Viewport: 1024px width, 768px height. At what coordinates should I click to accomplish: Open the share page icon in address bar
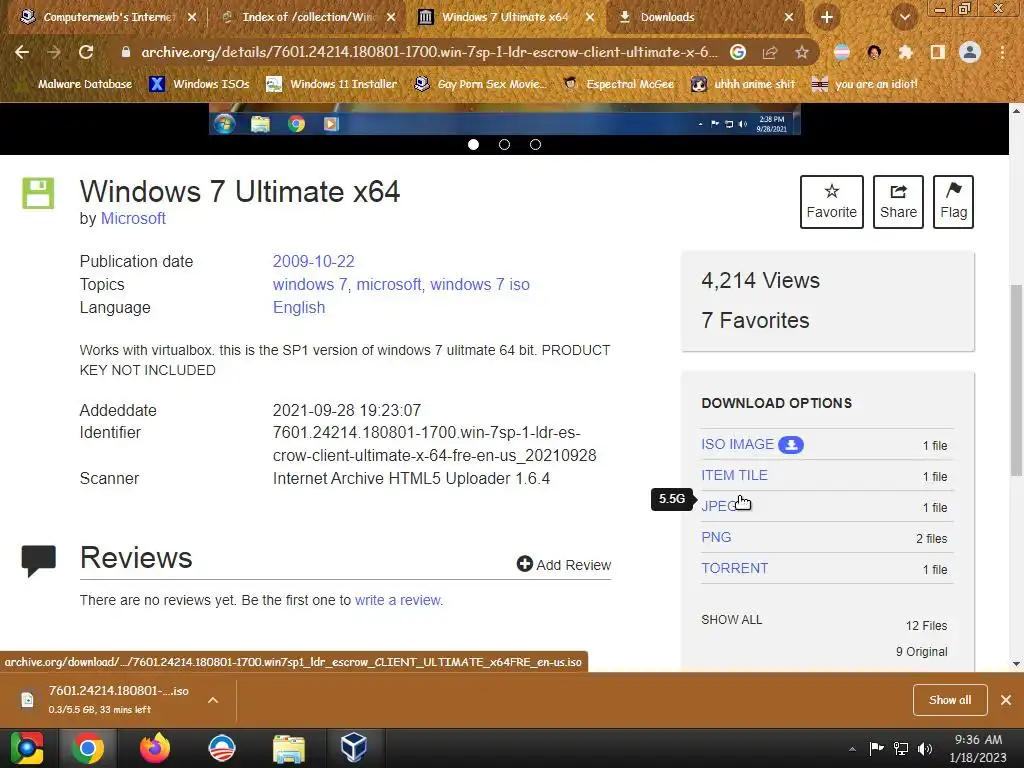pos(770,52)
